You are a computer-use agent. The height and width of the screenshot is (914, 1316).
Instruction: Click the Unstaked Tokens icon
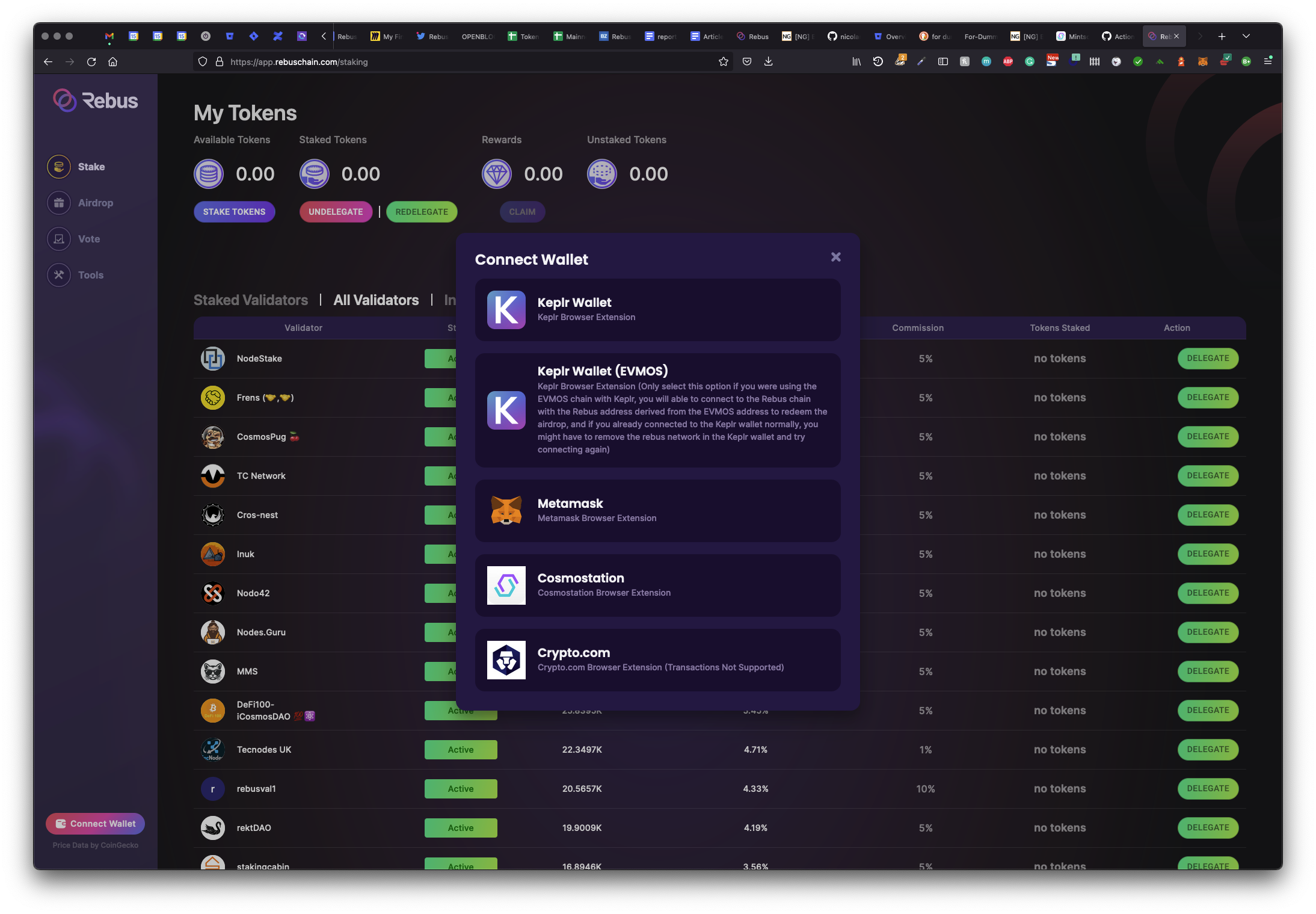pos(602,174)
